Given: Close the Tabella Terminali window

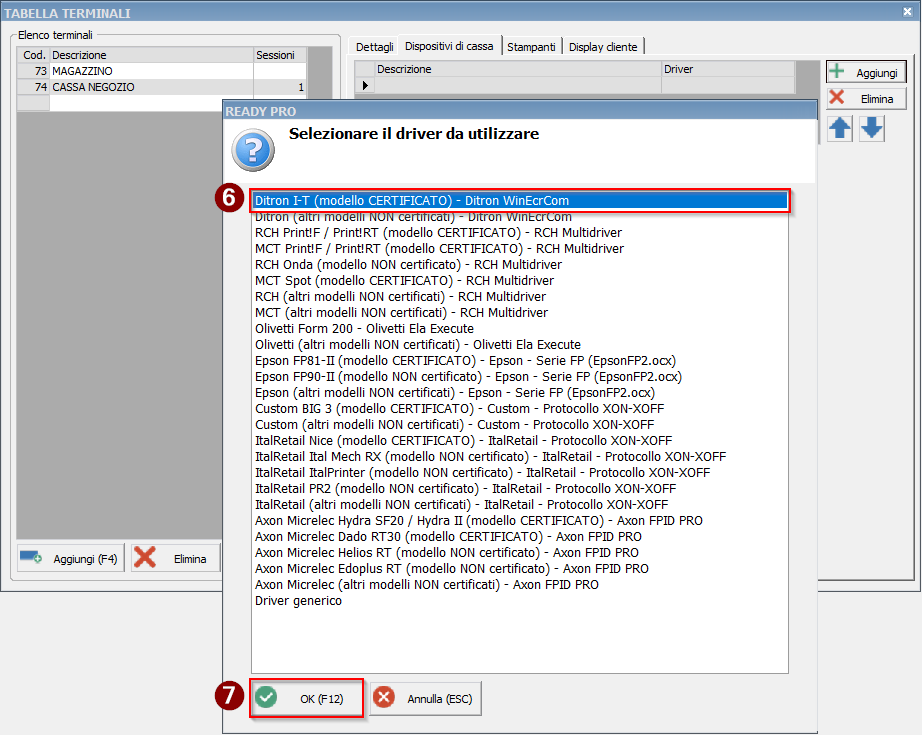Looking at the screenshot, I should click(x=906, y=13).
